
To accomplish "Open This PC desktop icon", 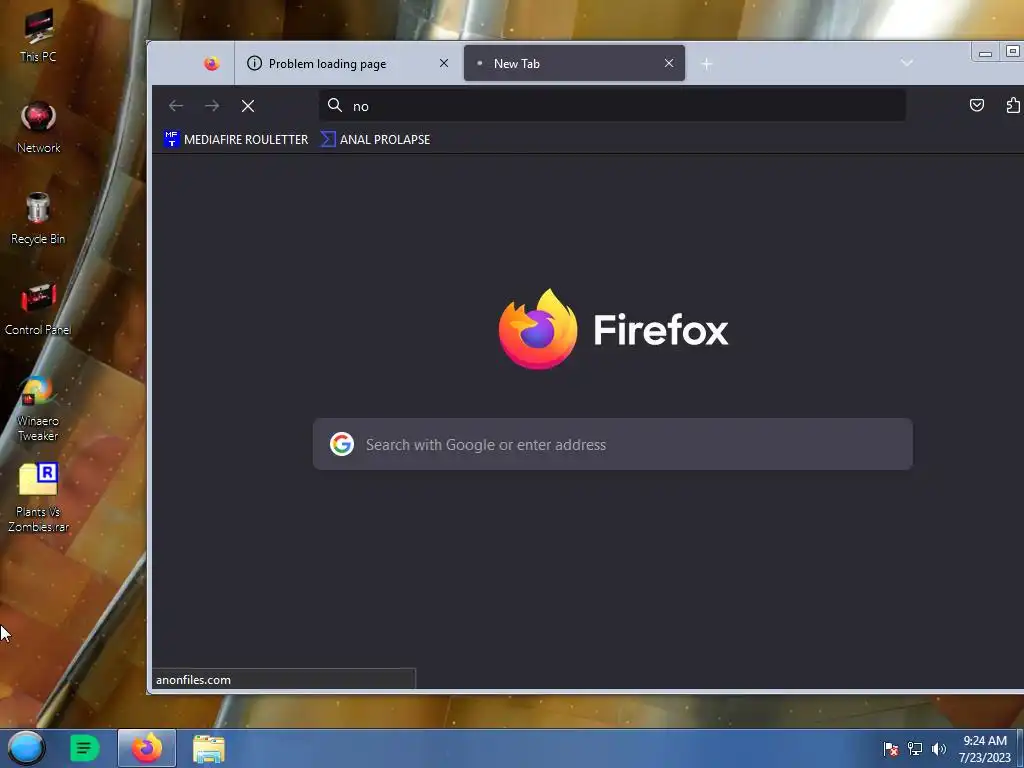I will [38, 37].
